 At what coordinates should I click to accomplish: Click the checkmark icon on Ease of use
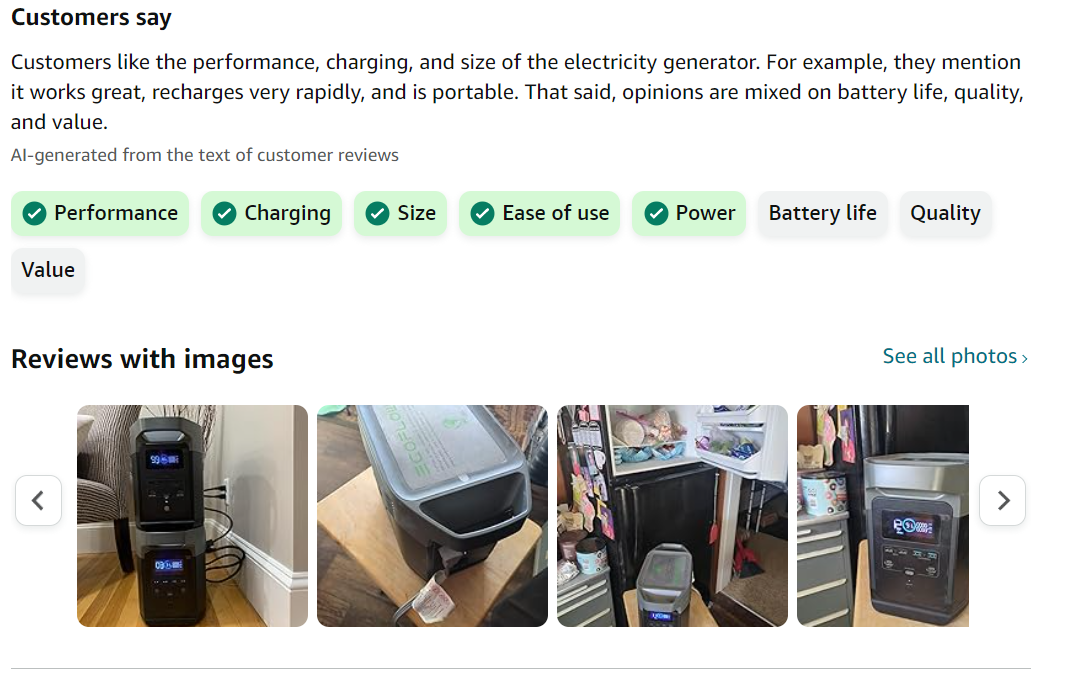click(483, 213)
